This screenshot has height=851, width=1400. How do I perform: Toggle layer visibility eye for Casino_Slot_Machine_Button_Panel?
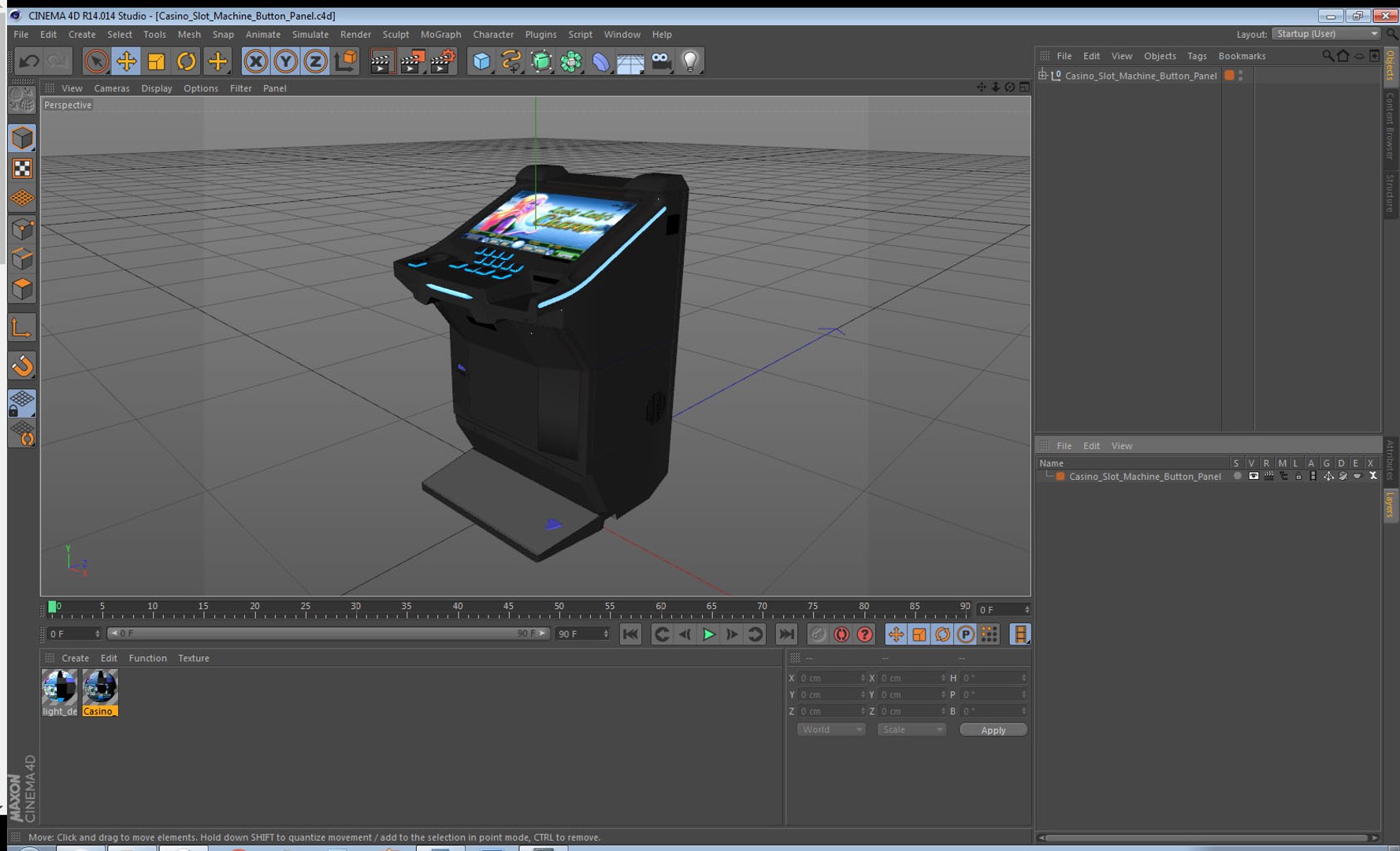coord(1253,476)
